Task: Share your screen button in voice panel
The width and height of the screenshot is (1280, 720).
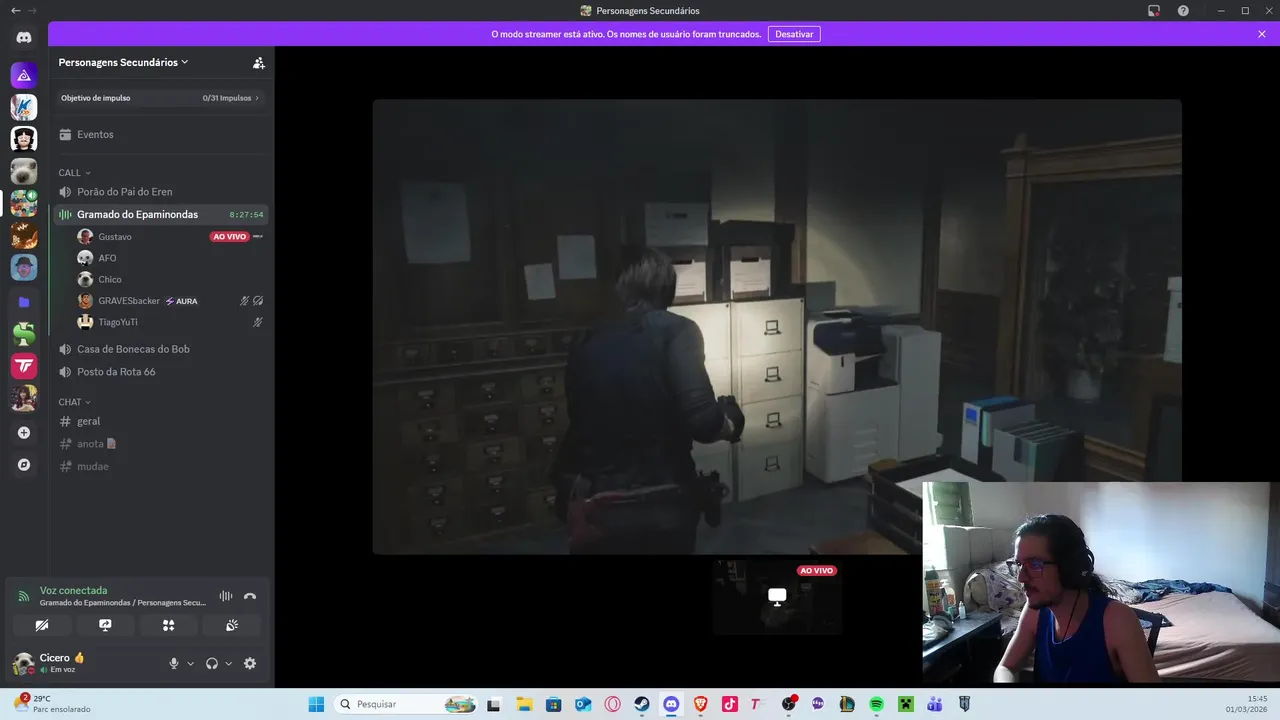Action: 105,625
